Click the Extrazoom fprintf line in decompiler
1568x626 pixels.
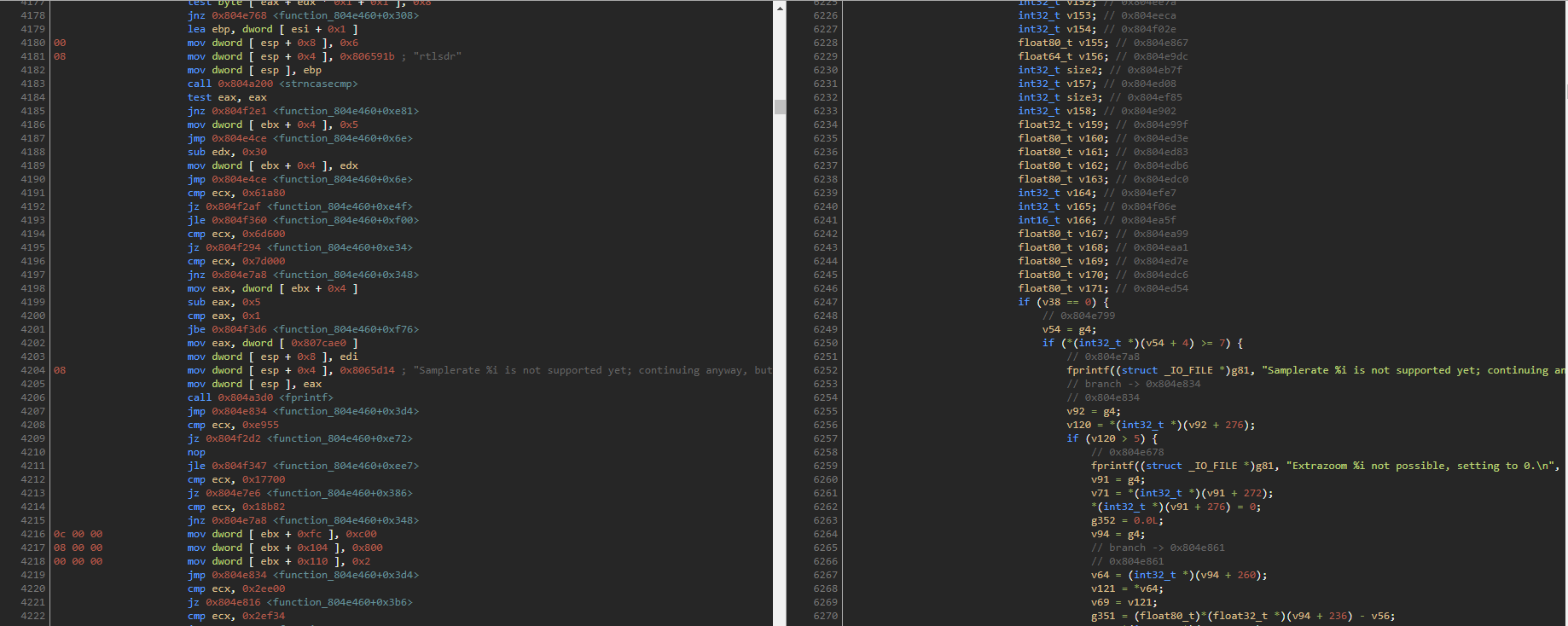1322,466
